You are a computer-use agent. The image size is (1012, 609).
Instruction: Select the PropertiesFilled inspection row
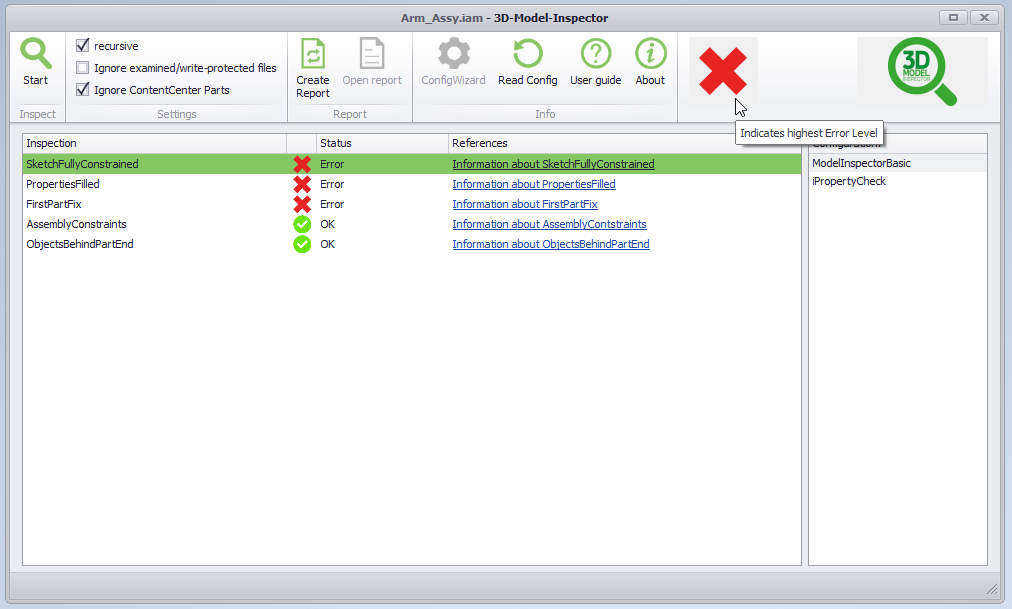[412, 184]
